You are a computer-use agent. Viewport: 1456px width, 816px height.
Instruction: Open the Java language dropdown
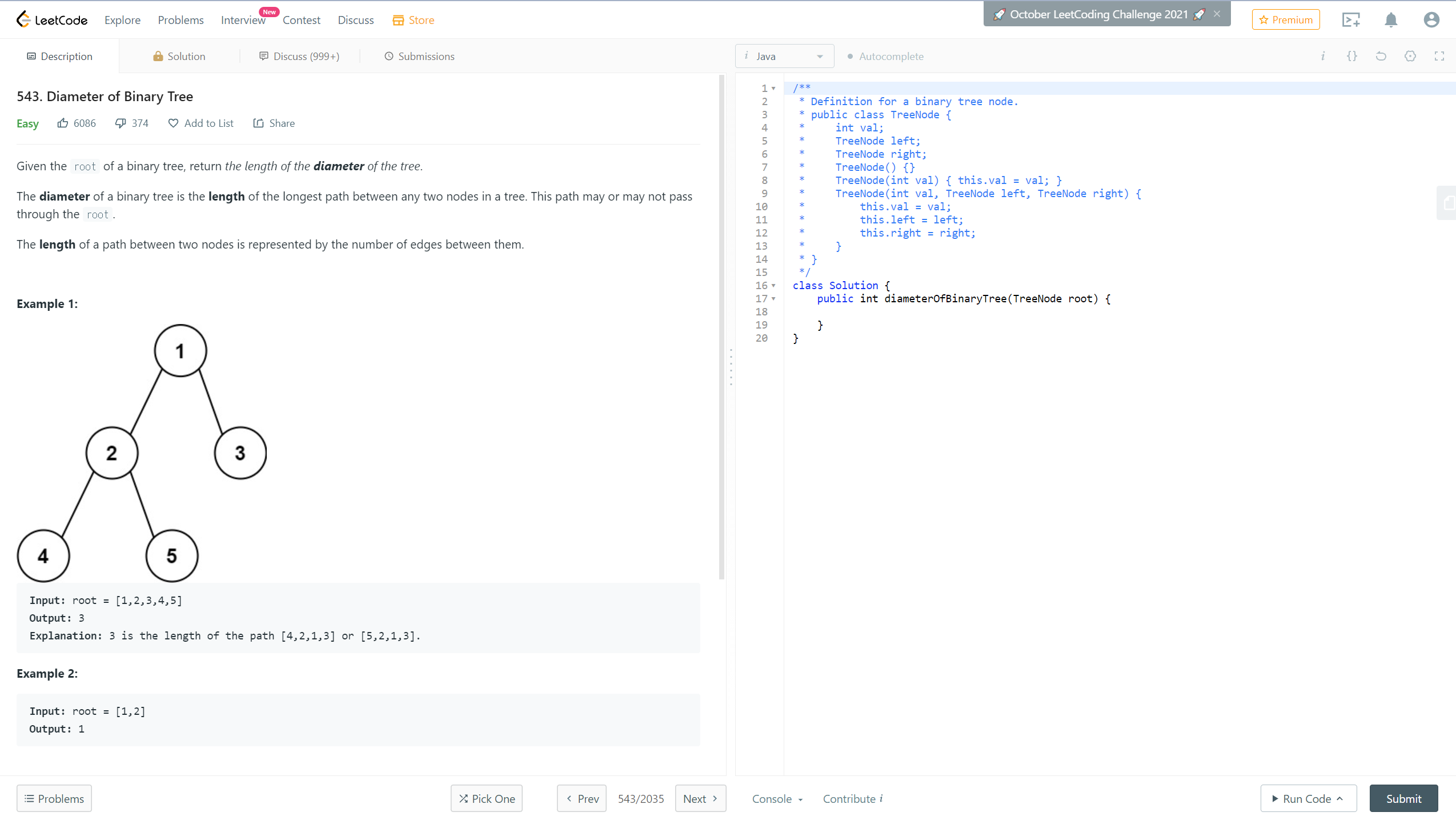tap(784, 56)
